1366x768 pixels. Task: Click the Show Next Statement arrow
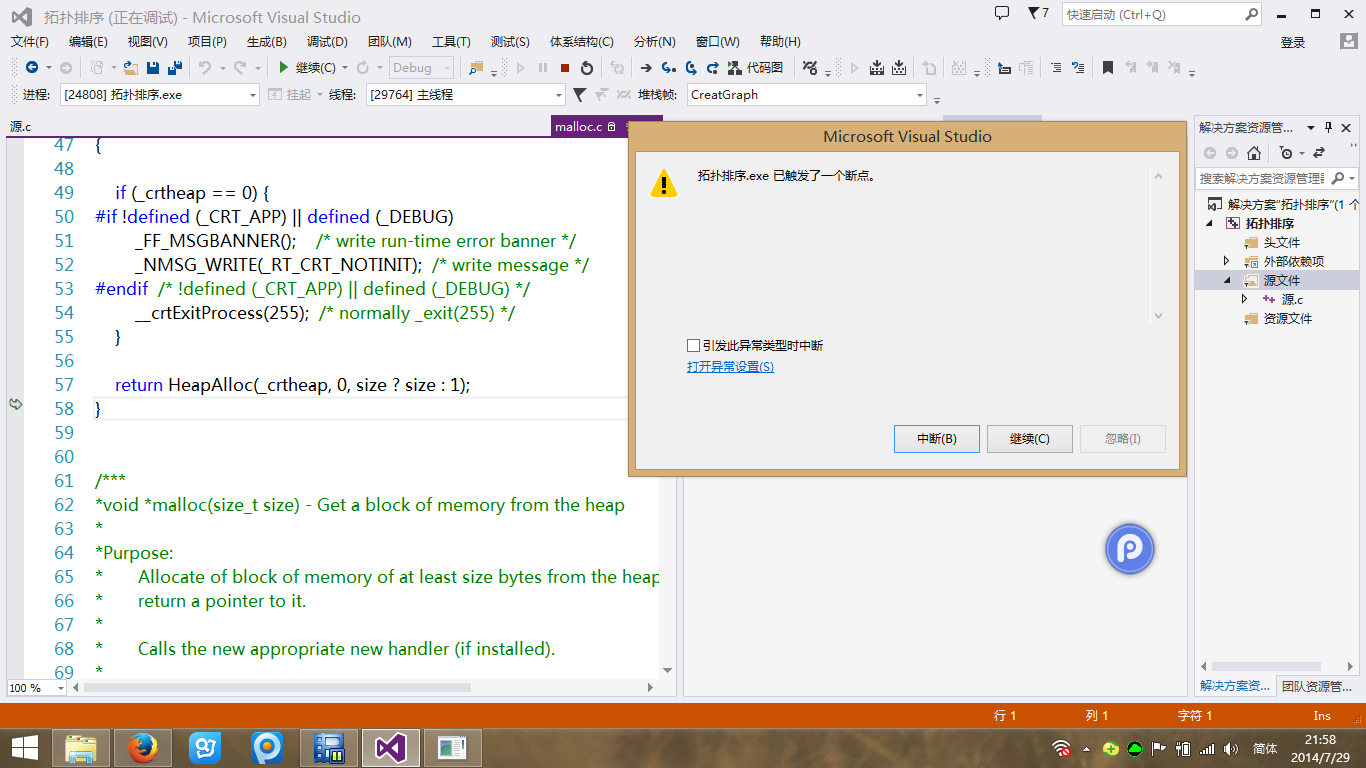click(x=646, y=68)
